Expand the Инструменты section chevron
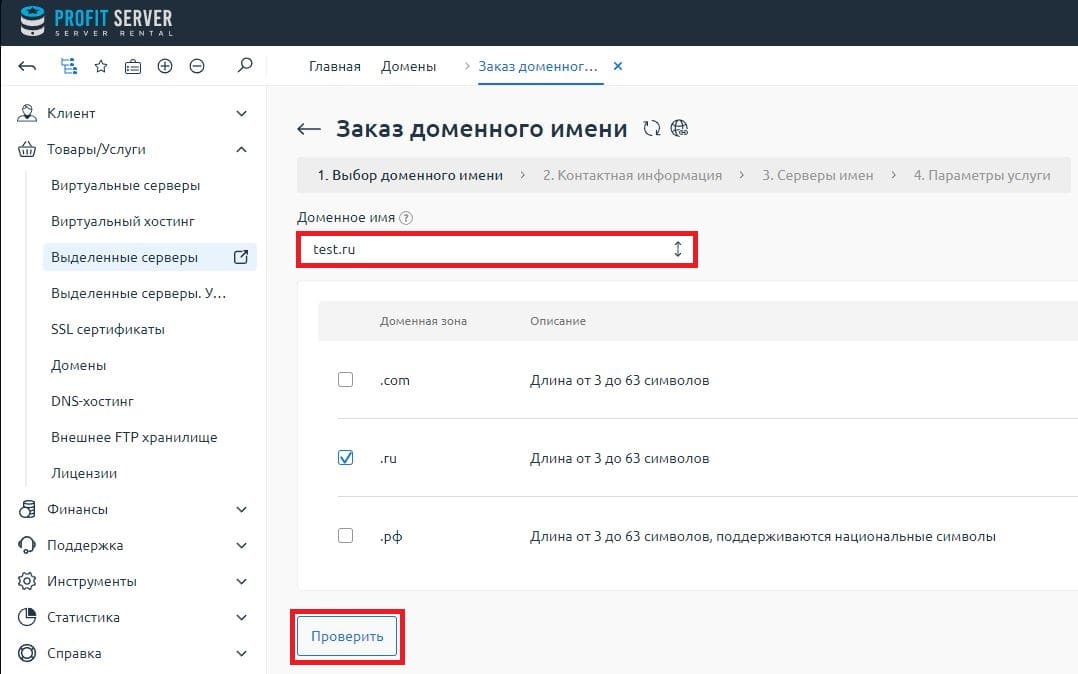 pyautogui.click(x=241, y=581)
